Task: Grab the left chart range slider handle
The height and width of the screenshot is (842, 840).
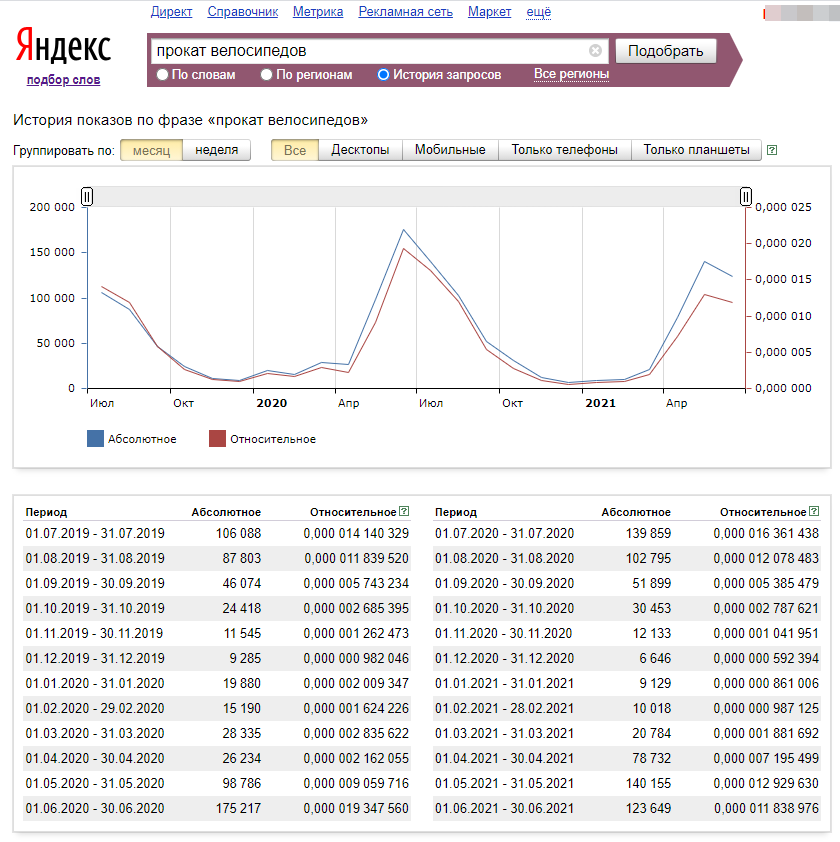Action: (x=87, y=197)
